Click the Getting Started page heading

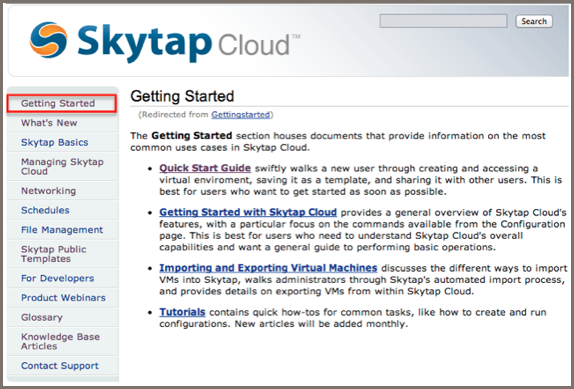pos(182,96)
